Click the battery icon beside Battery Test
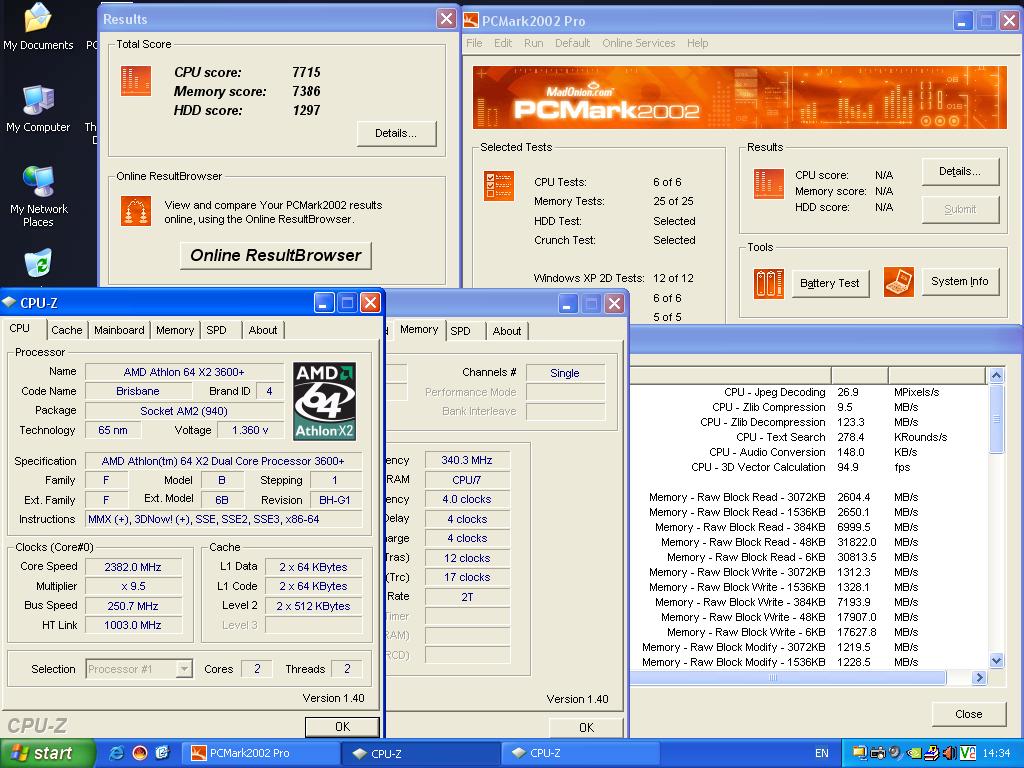Viewport: 1024px width, 768px height. tap(769, 283)
